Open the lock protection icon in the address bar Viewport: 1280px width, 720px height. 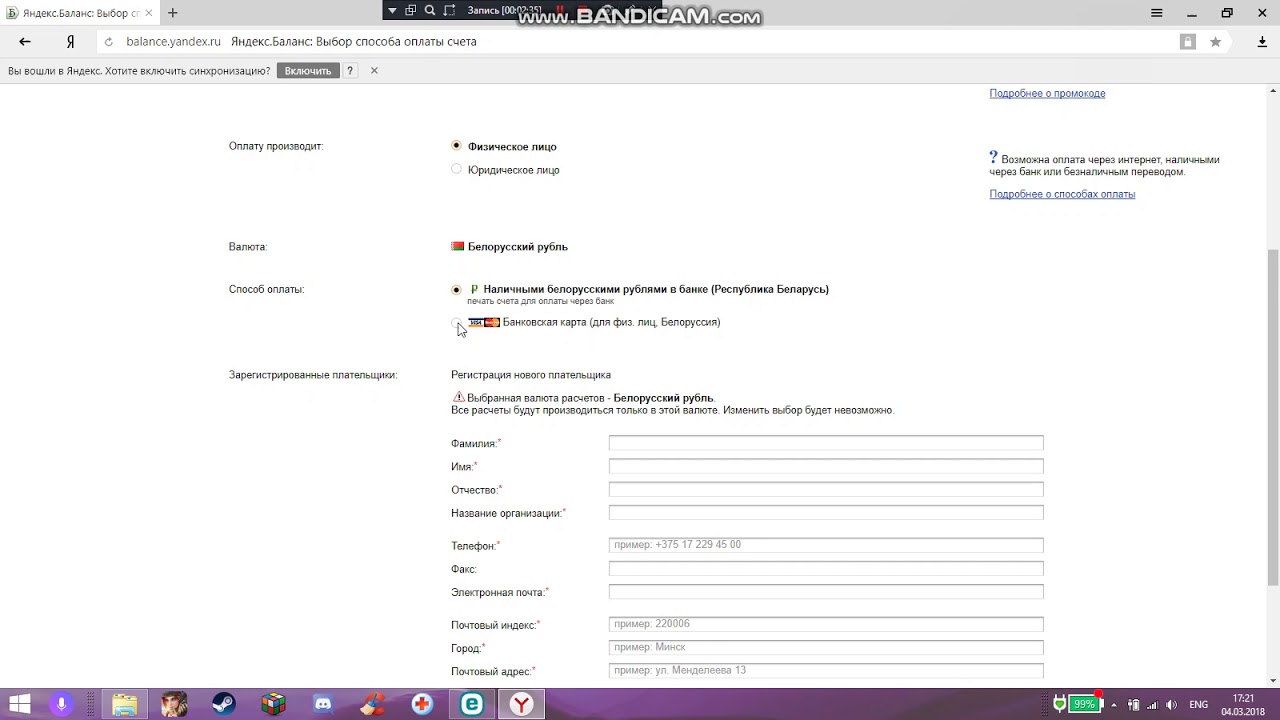[1188, 42]
